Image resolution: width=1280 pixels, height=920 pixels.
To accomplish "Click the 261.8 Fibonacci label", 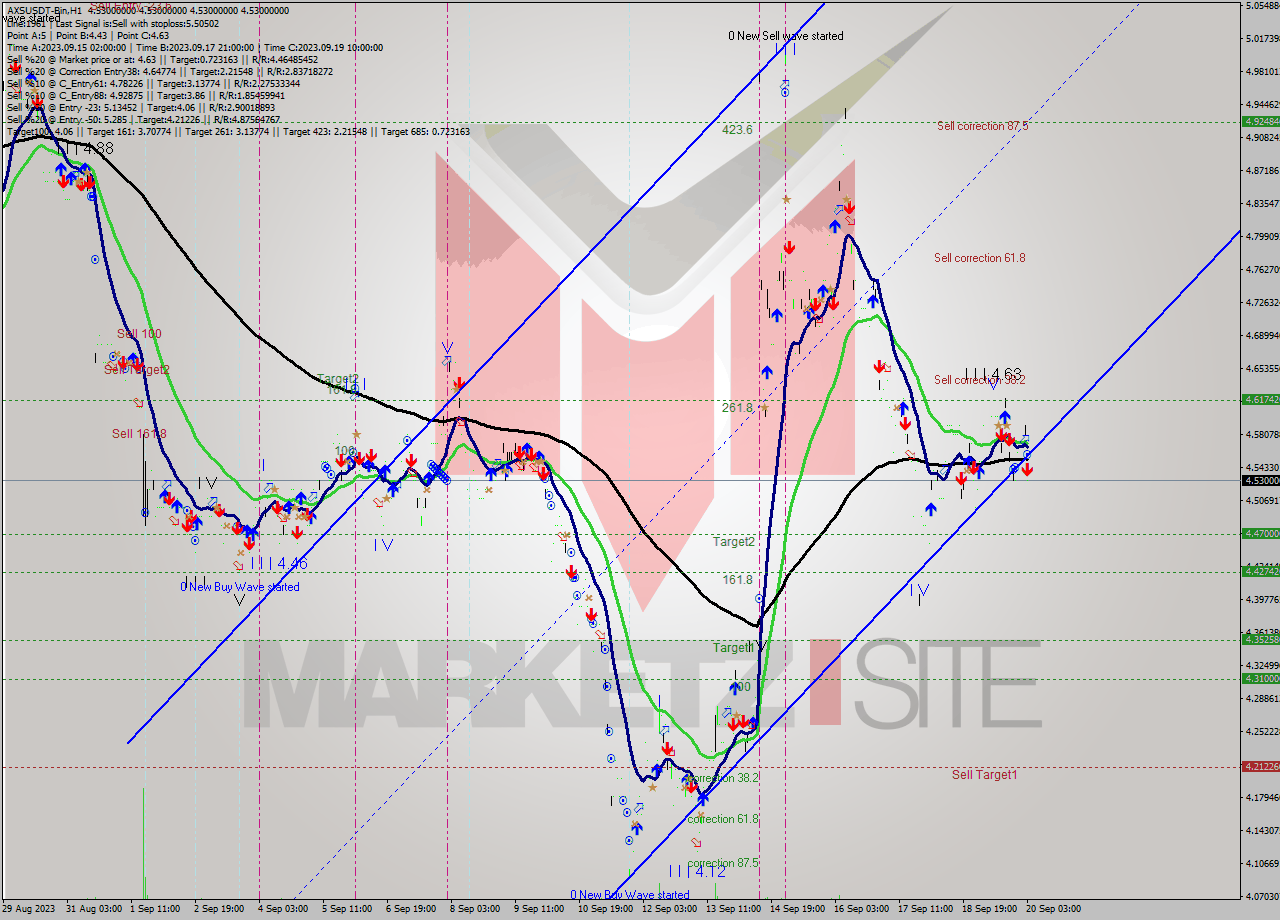I will tap(736, 408).
